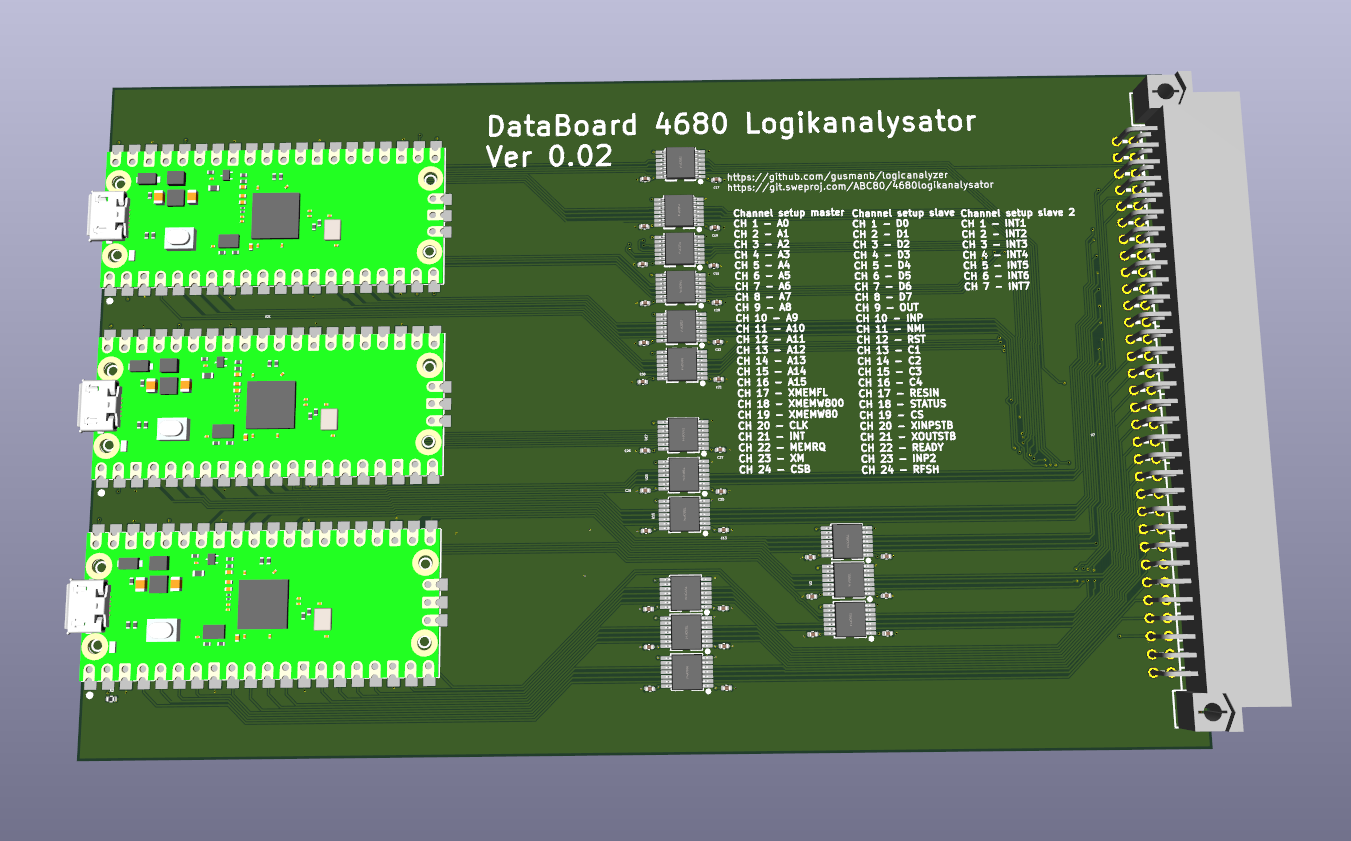The image size is (1351, 841).
Task: Click the top Pico board's USB connector
Action: coord(106,217)
